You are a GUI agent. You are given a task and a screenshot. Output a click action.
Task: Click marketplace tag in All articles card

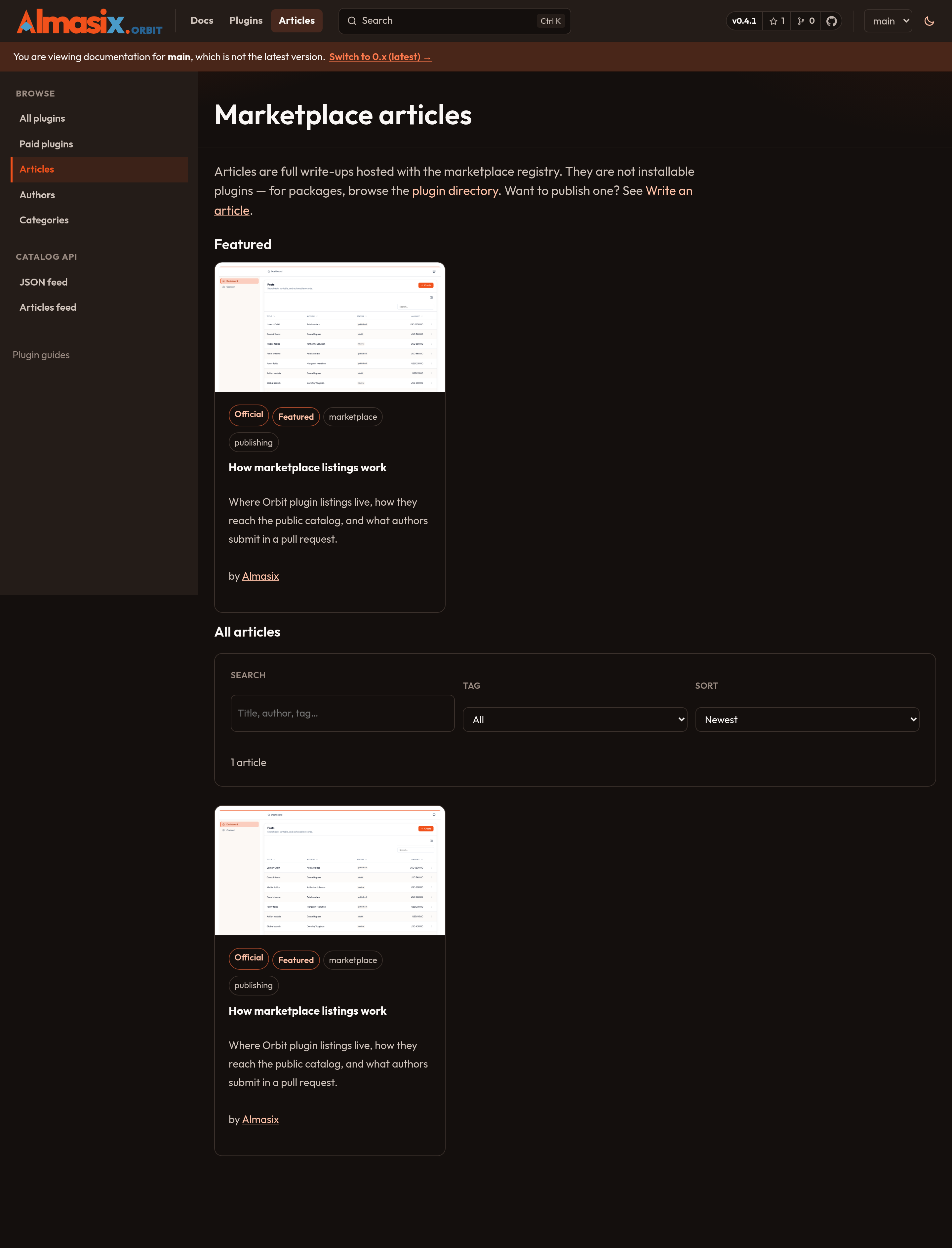tap(353, 960)
